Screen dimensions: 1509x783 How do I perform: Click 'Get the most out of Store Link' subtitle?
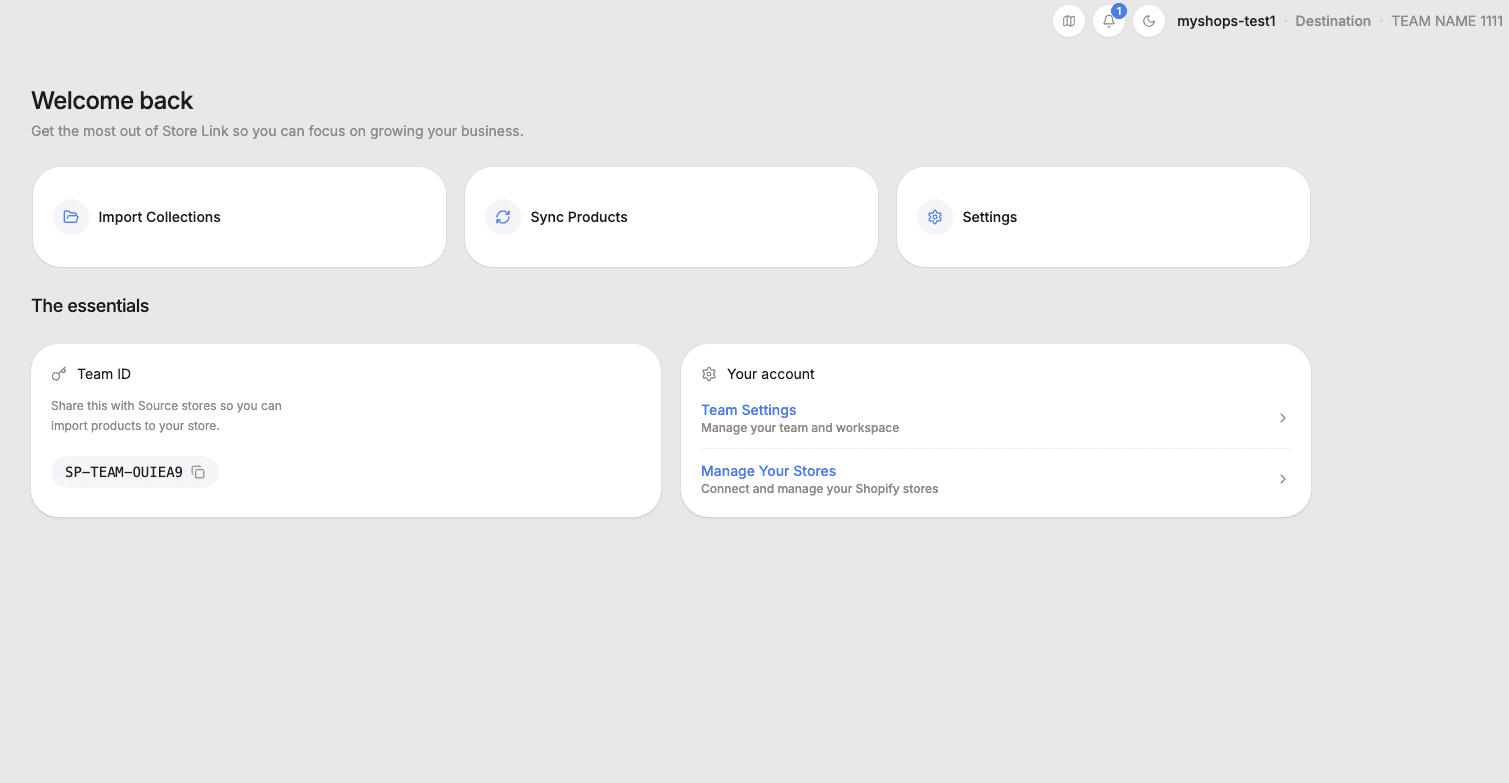[x=277, y=131]
